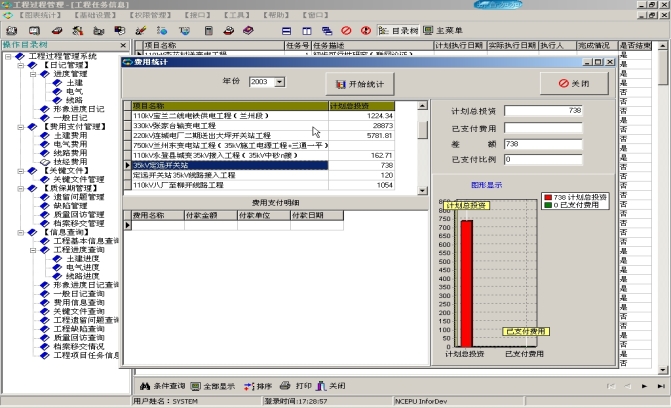671x408 pixels.
Task: Open the 【接口】 menu
Action: (197, 15)
